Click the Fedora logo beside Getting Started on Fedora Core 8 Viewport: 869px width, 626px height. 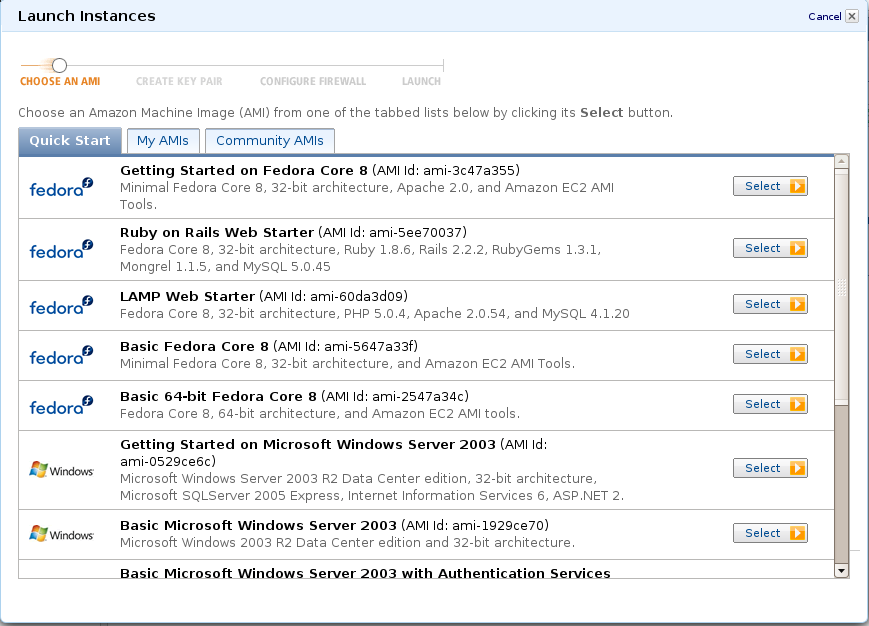[x=61, y=187]
